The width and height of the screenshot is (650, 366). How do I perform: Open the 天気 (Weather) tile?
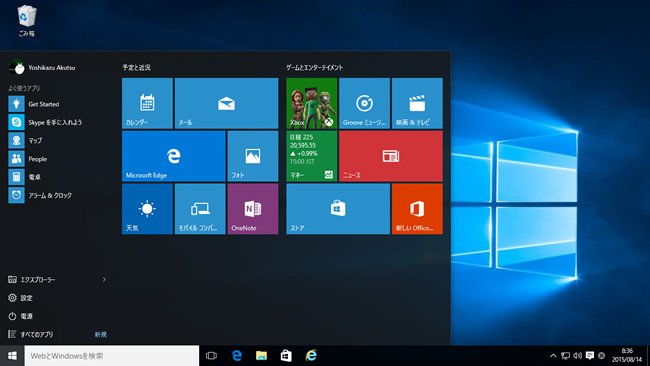pos(147,209)
